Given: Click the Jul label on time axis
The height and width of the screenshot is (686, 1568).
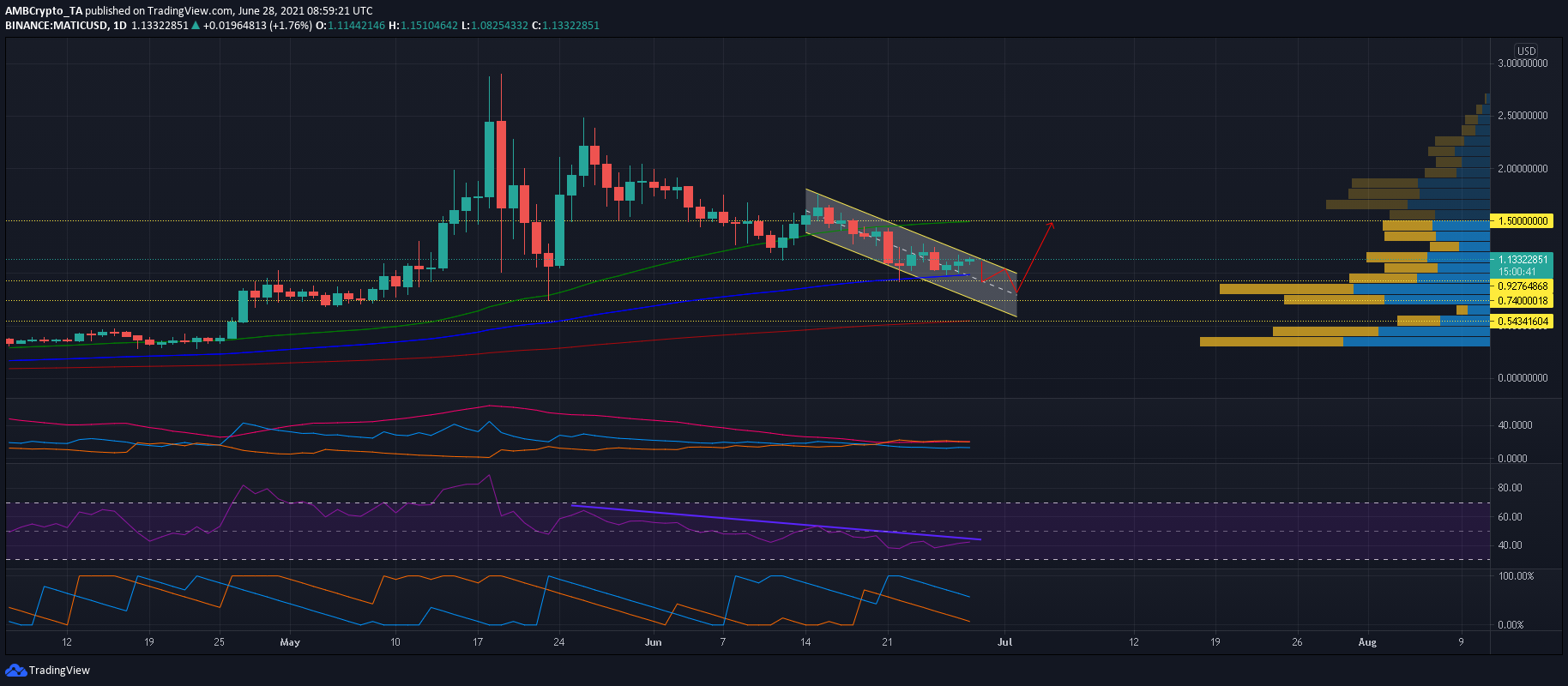Looking at the screenshot, I should click(1005, 642).
